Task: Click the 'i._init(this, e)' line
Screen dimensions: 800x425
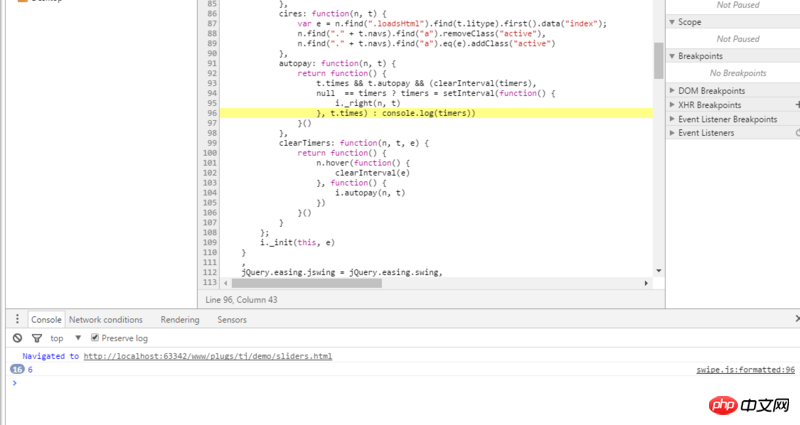Action: click(x=297, y=242)
